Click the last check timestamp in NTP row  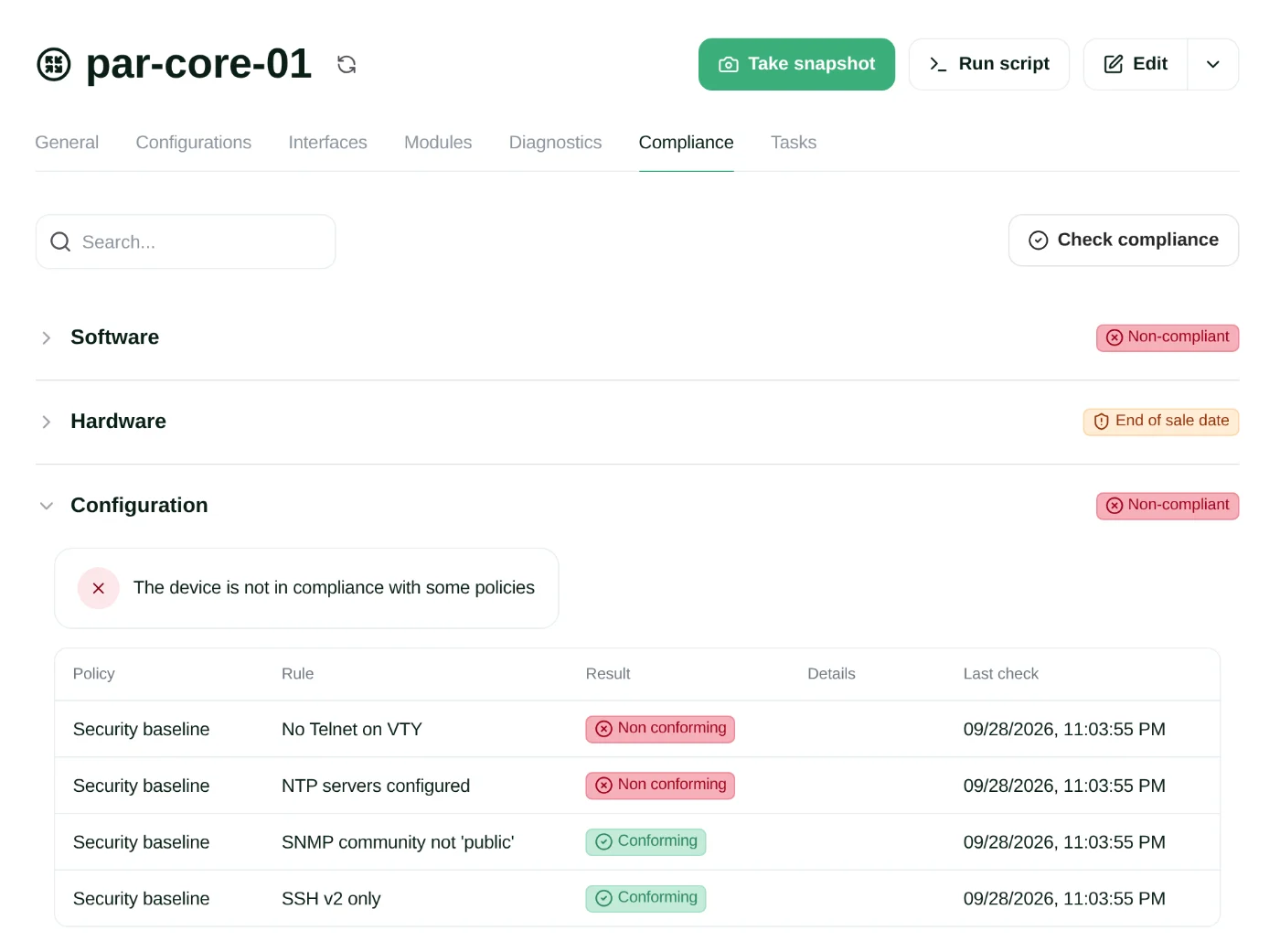1064,786
